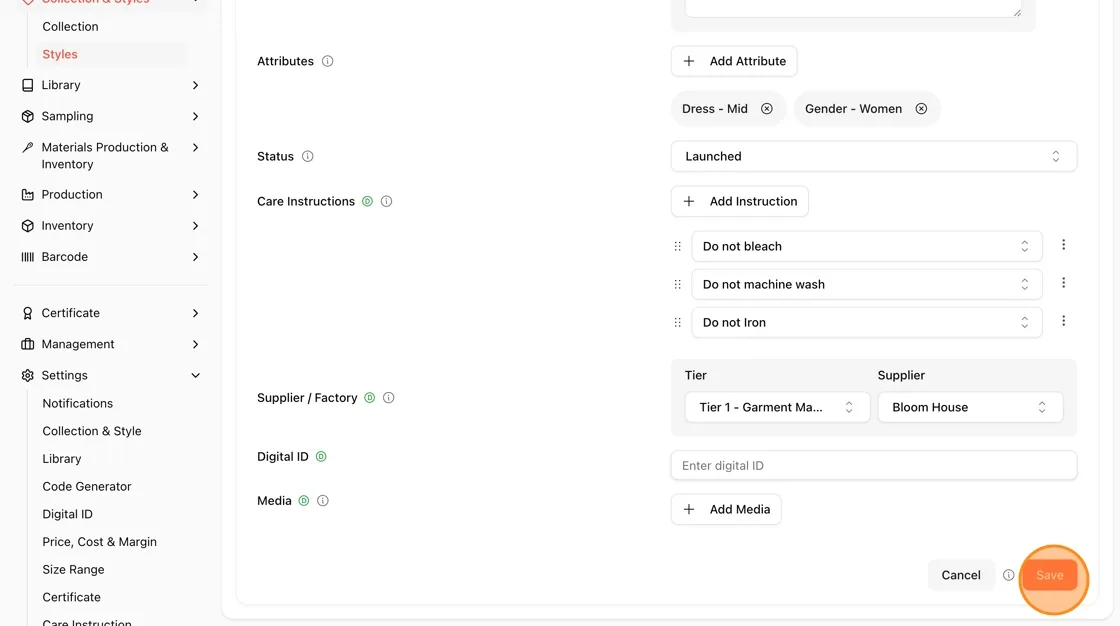Open the Do not machine wash dropdown
Image resolution: width=1120 pixels, height=626 pixels.
pyautogui.click(x=866, y=284)
